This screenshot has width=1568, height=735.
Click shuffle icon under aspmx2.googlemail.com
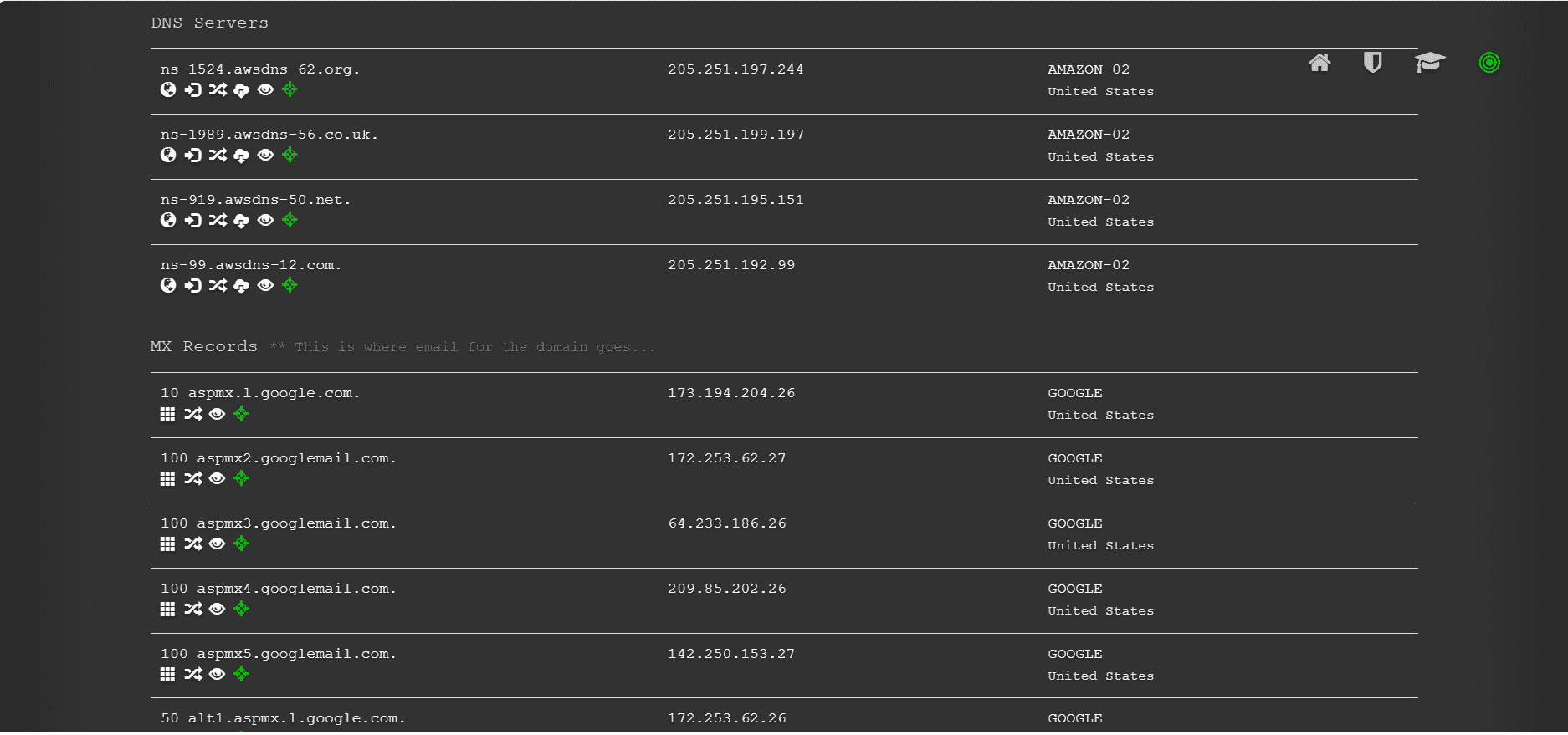click(x=193, y=478)
